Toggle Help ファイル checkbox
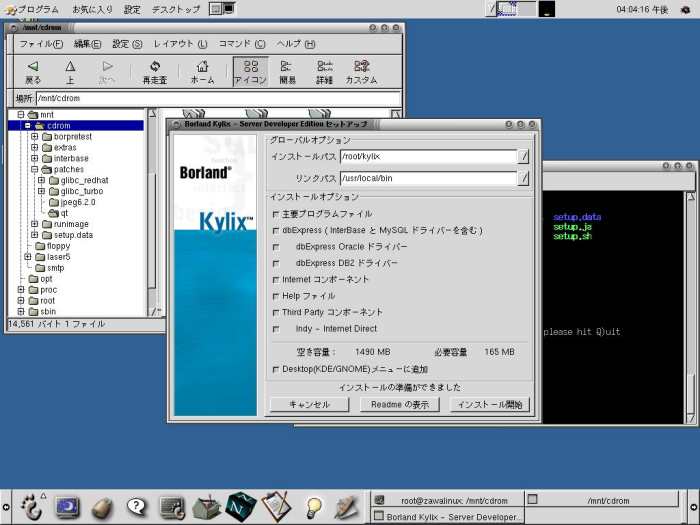This screenshot has height=525, width=700. point(276,296)
